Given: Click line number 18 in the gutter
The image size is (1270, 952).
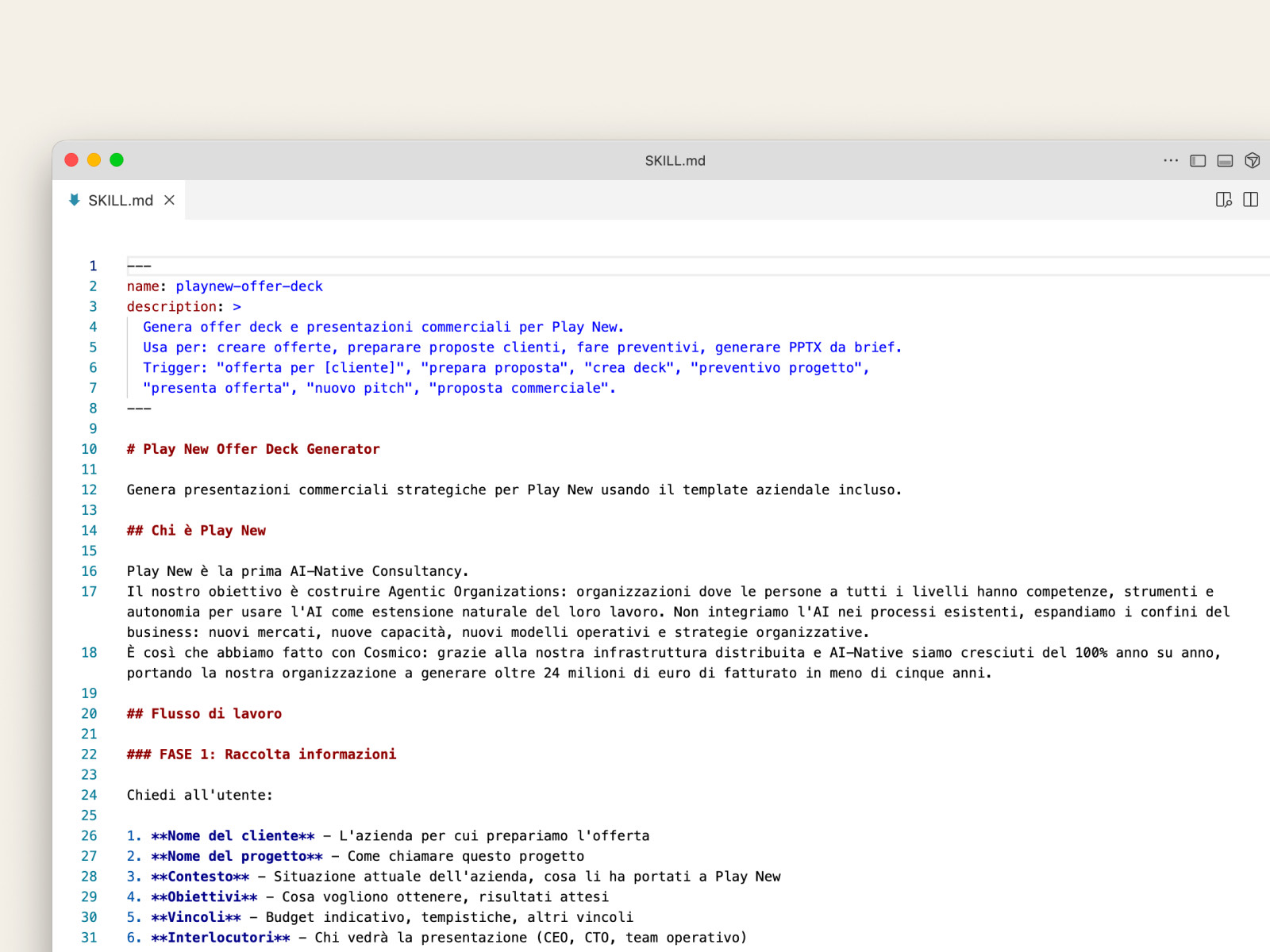Looking at the screenshot, I should pos(89,653).
